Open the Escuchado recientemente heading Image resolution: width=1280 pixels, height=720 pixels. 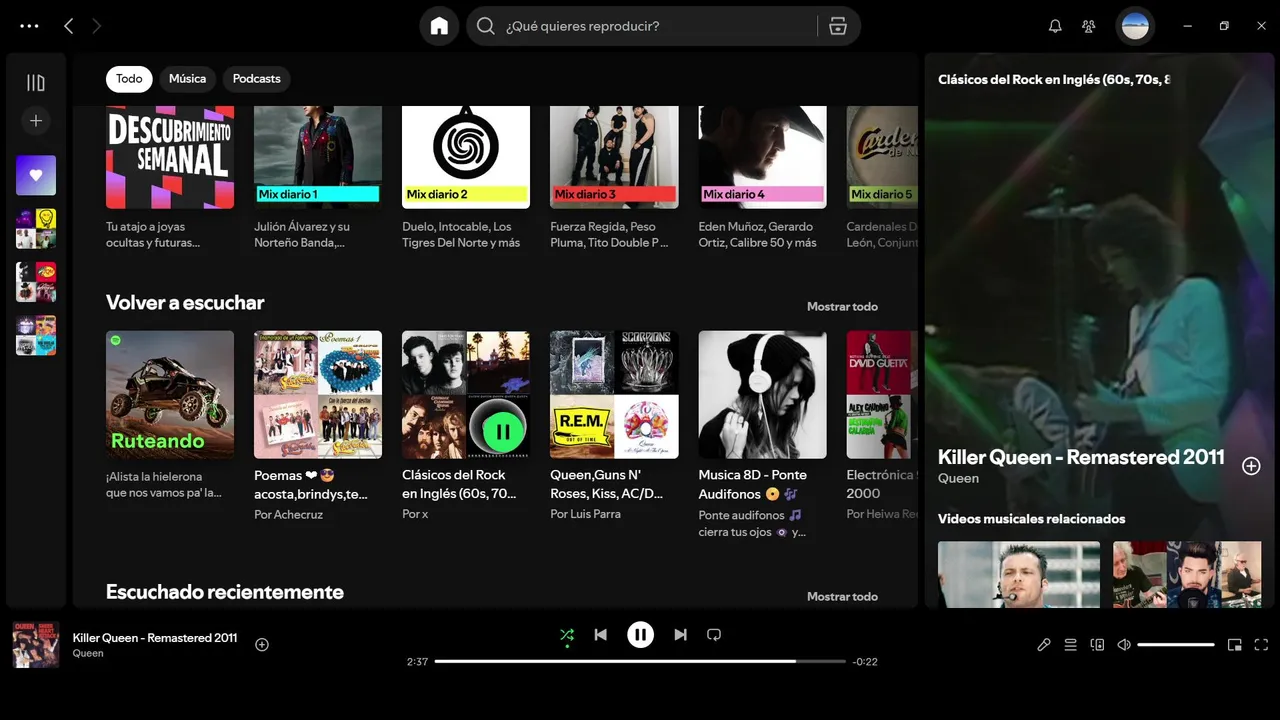pos(225,592)
